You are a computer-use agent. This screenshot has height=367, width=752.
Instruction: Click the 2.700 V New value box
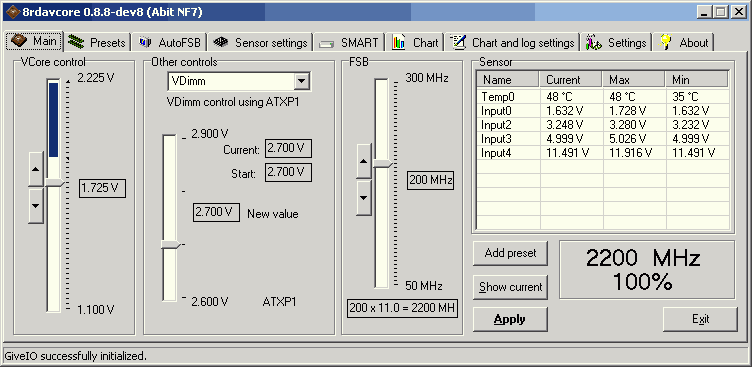point(216,212)
